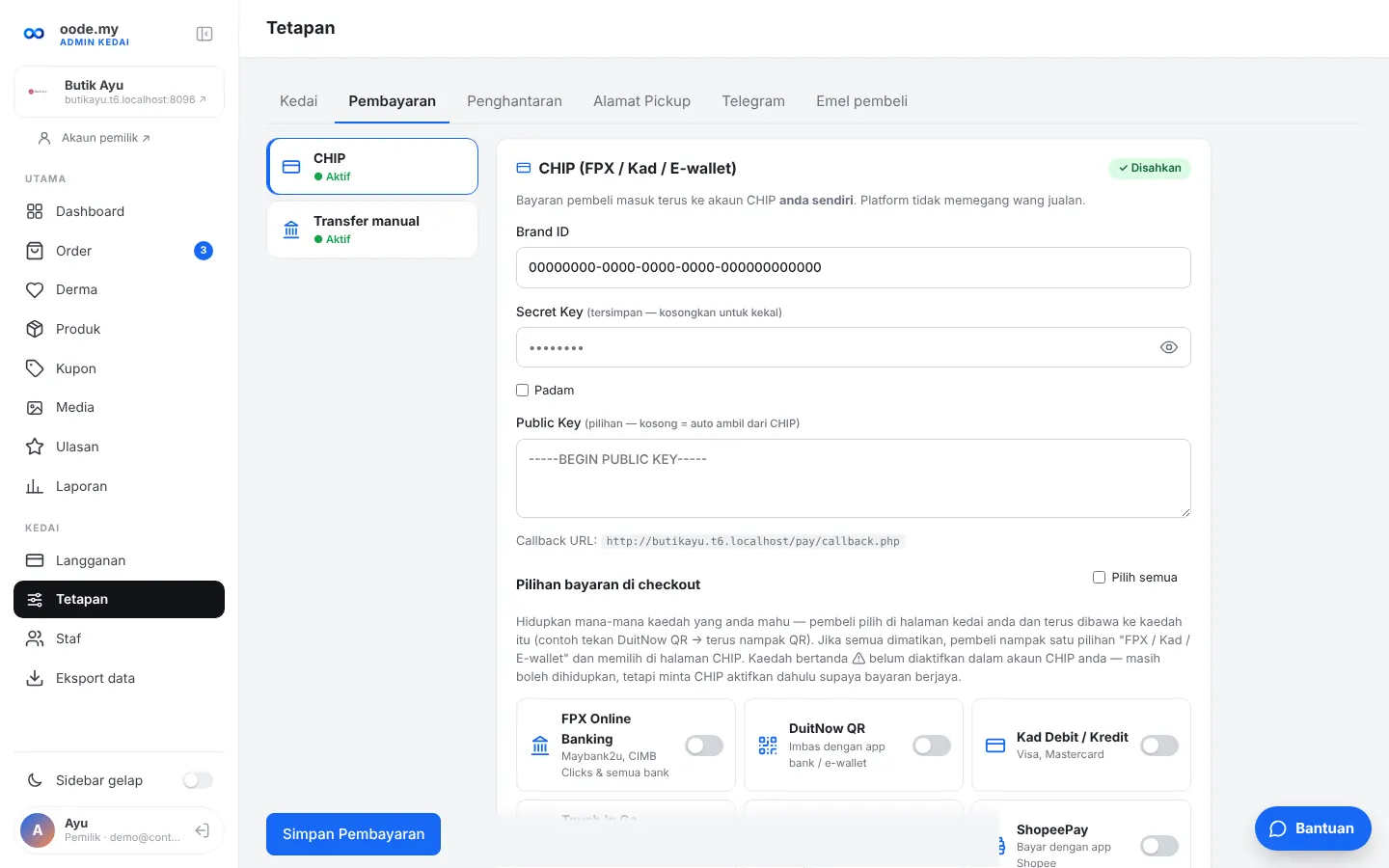Screen dimensions: 1389x868
Task: Switch to Penghantaran tab
Action: coord(514,101)
